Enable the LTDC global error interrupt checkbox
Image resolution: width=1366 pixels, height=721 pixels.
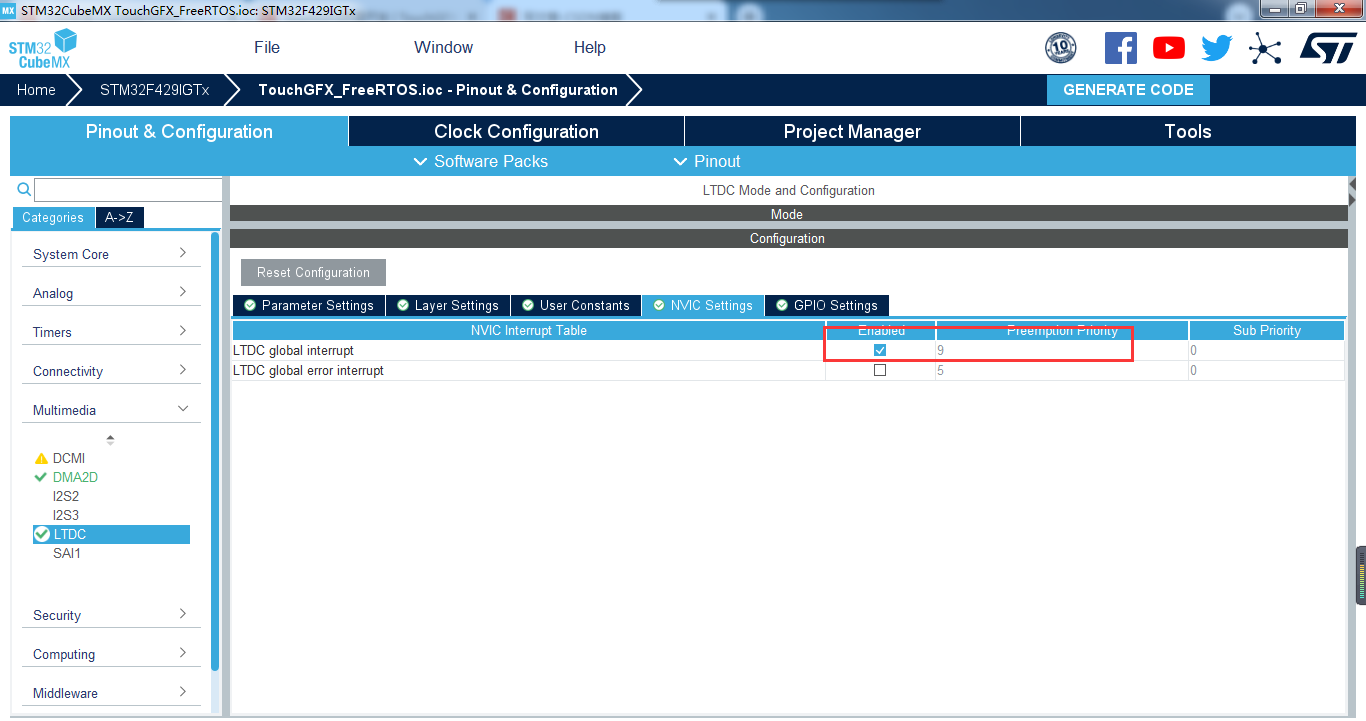880,370
